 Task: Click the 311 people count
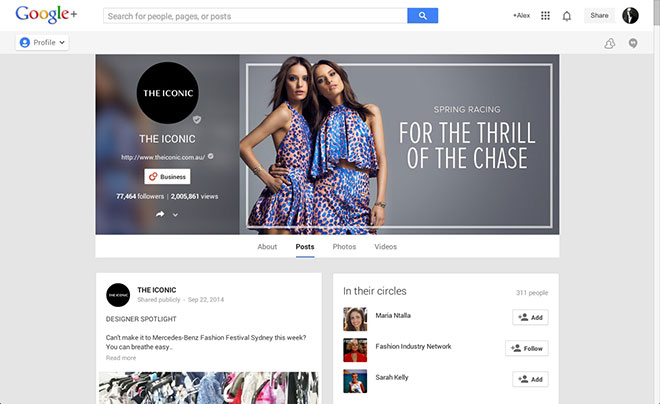click(x=532, y=292)
